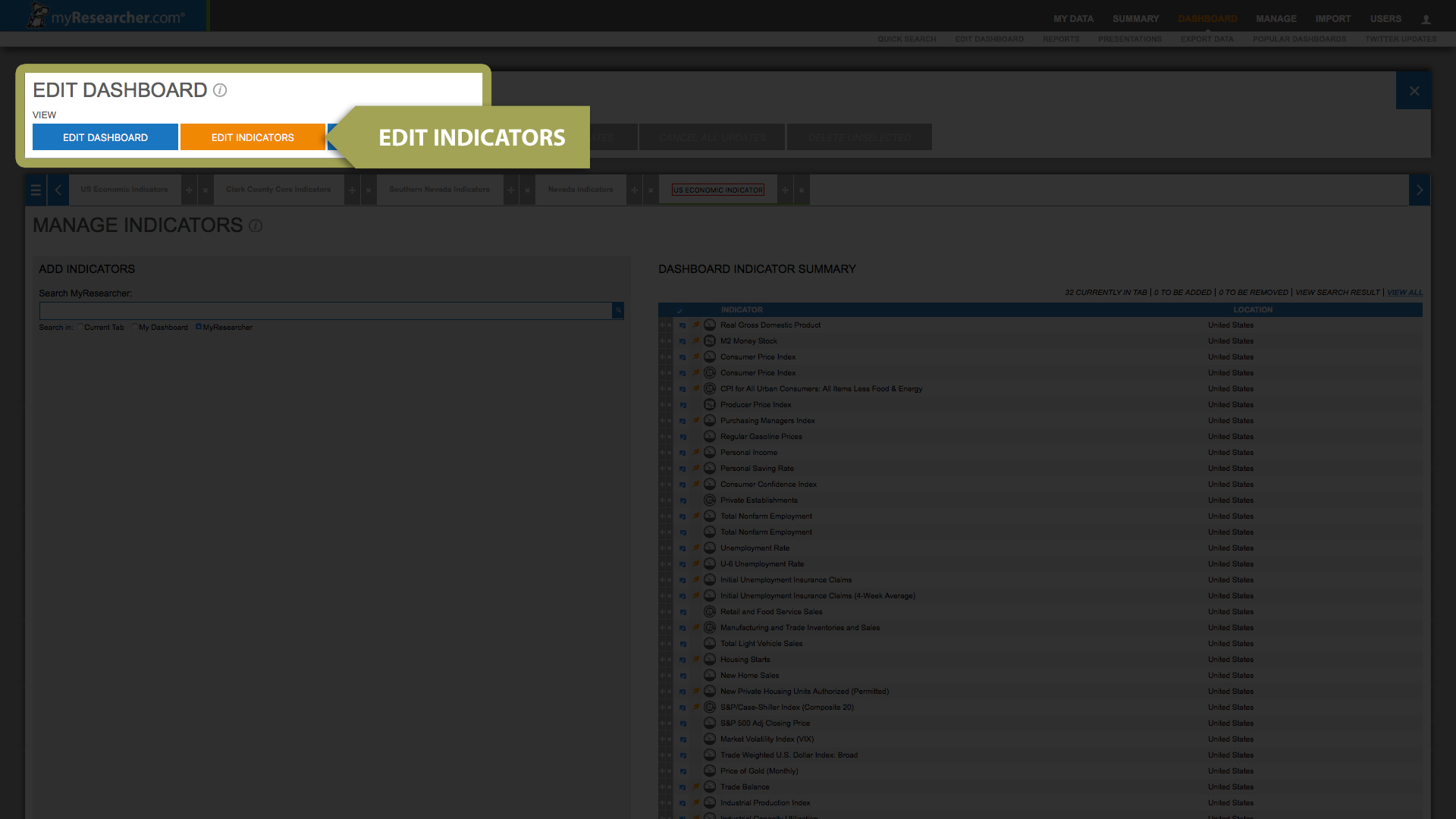Click the VIEW SEARCH RESULT link
Viewport: 1456px width, 819px height.
(1337, 293)
